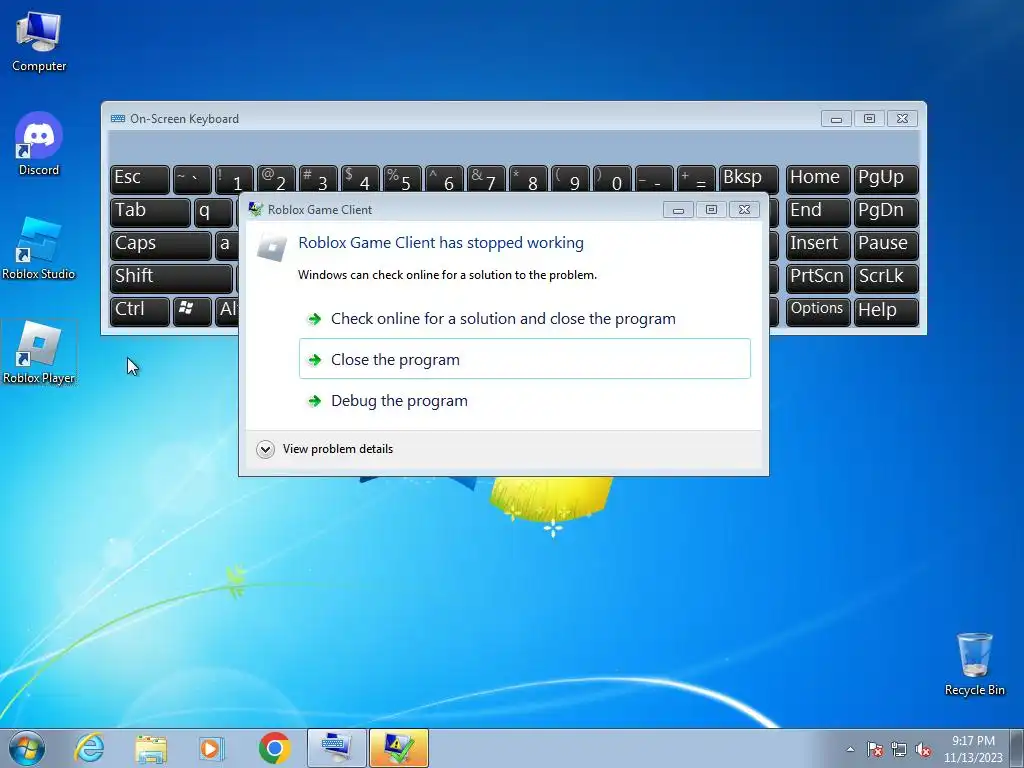The height and width of the screenshot is (768, 1024).
Task: Minimize the Roblox Game Client dialog
Action: coord(678,210)
